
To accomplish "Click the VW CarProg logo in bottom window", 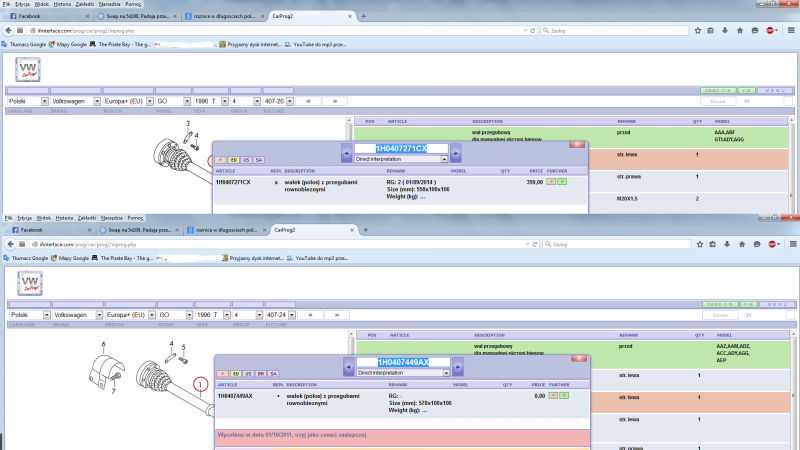I will click(30, 283).
